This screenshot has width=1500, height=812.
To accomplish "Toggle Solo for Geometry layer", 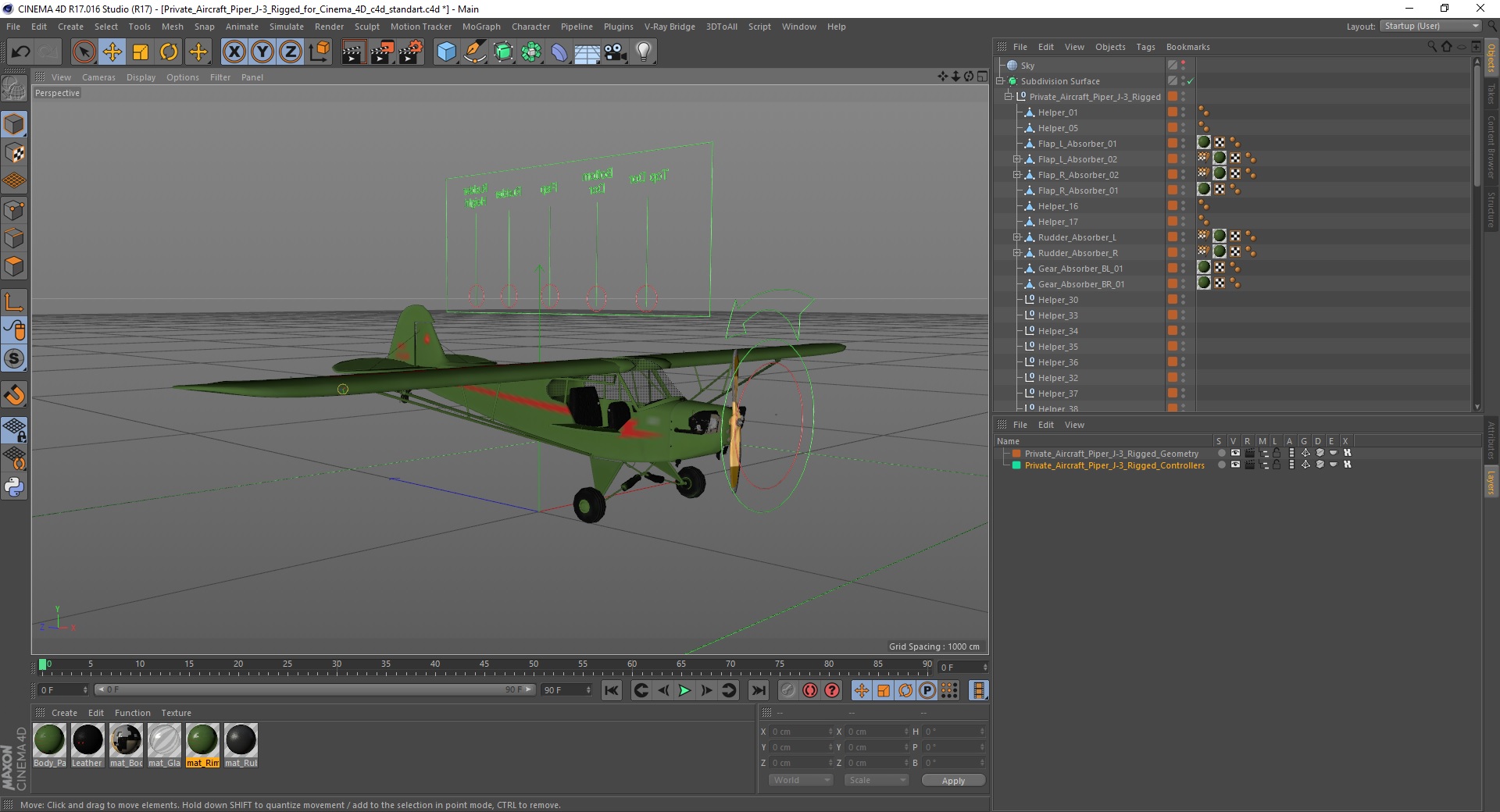I will pyautogui.click(x=1221, y=453).
